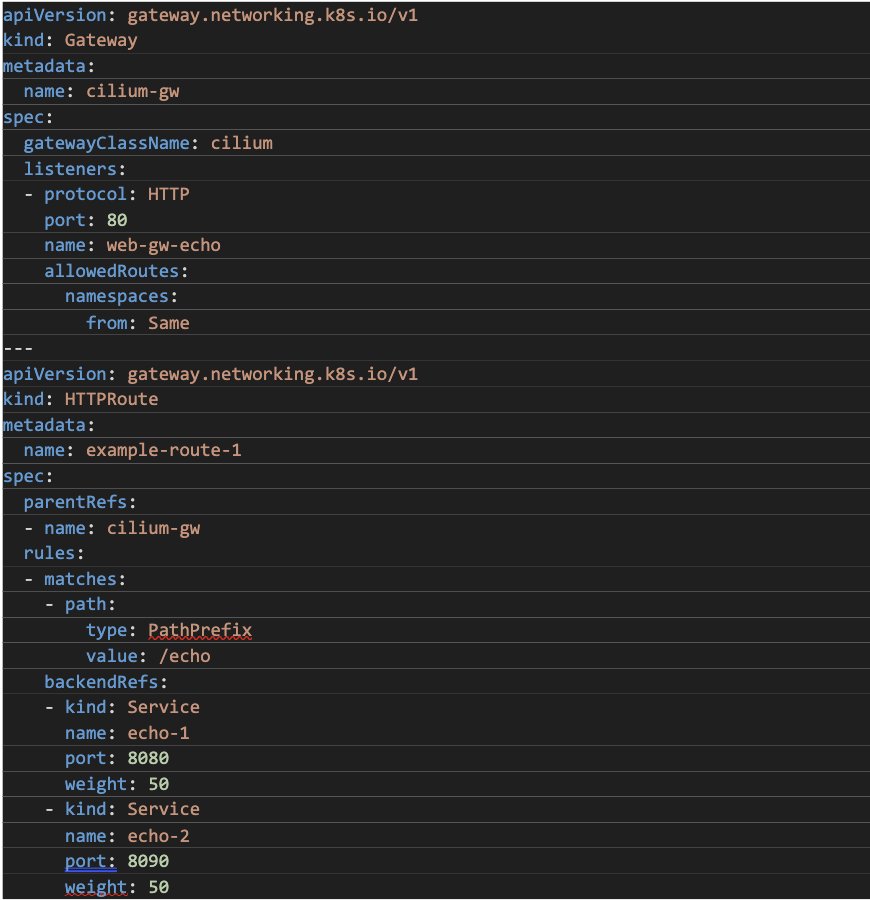Click the kind value HTTPRoute
This screenshot has width=870, height=900.
(x=111, y=399)
